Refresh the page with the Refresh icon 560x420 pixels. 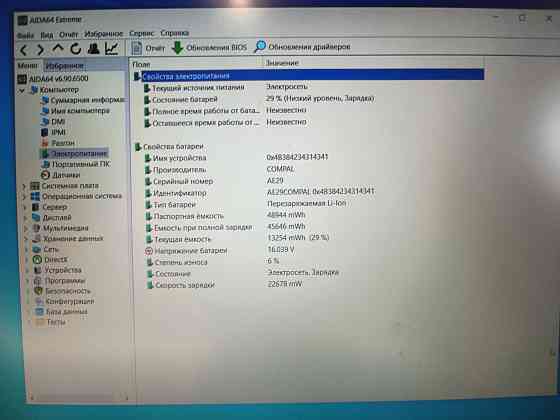tap(75, 49)
